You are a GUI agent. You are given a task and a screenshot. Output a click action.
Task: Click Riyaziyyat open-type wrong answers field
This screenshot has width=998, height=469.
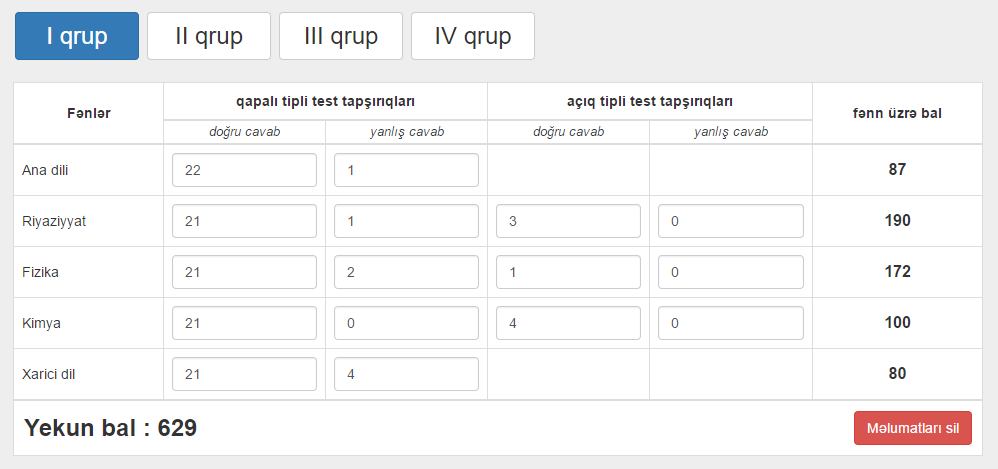731,221
